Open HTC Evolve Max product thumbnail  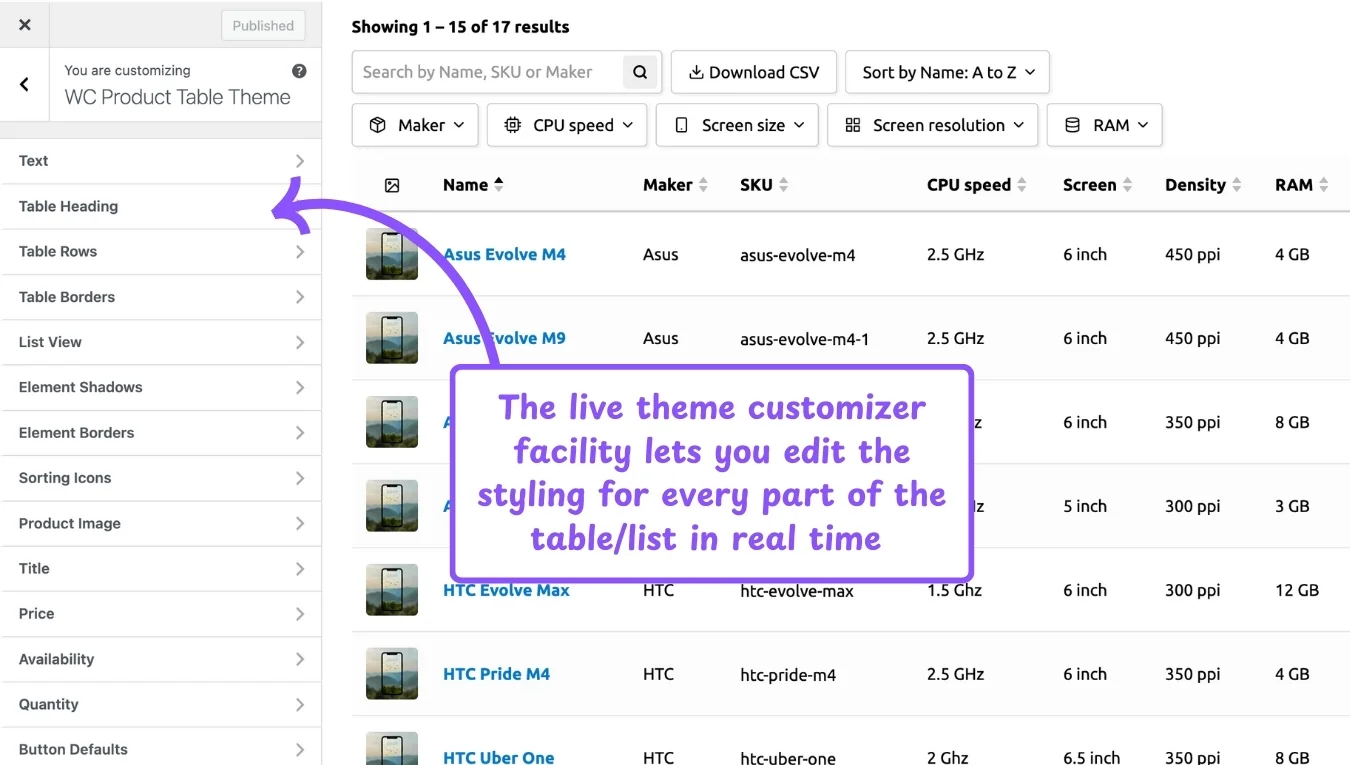pyautogui.click(x=392, y=590)
